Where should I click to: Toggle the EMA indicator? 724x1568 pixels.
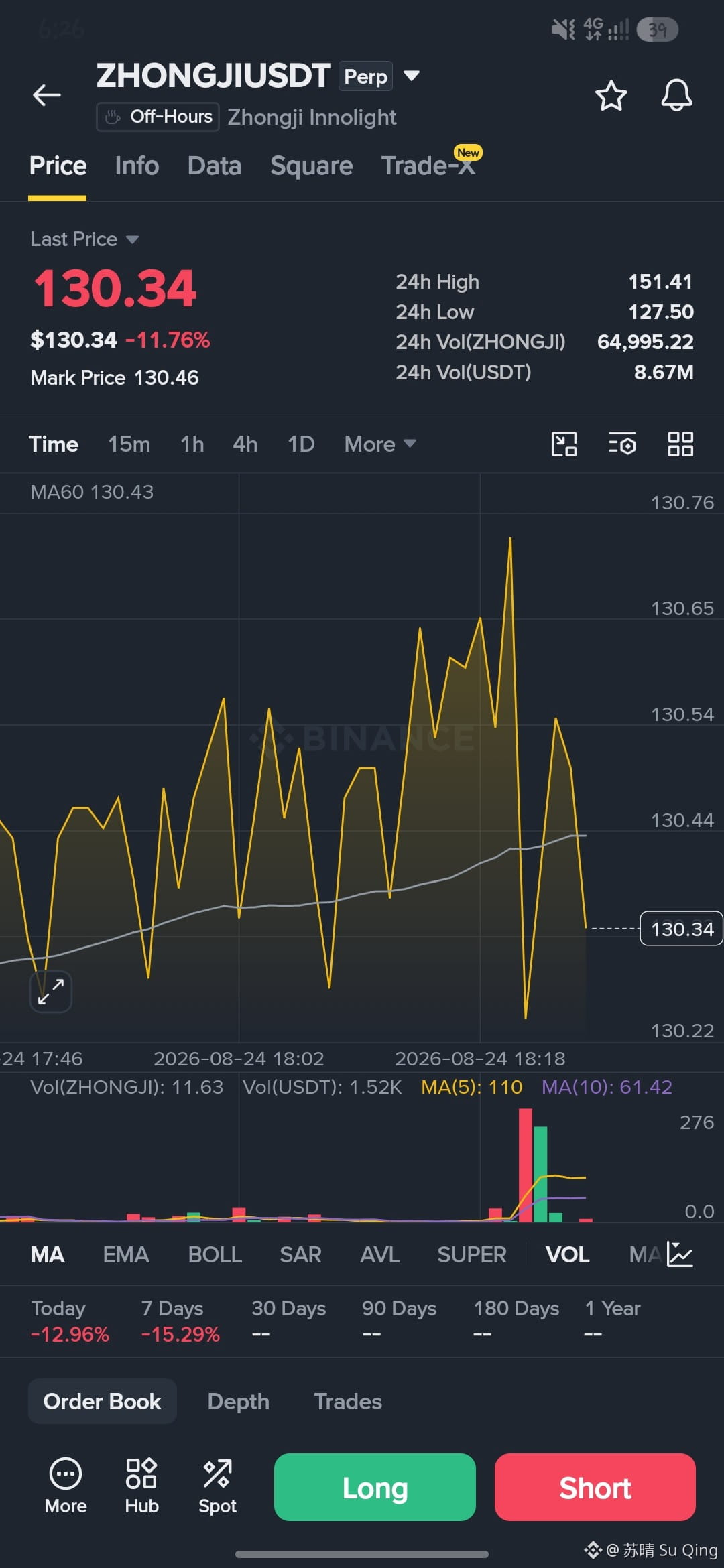point(126,1254)
